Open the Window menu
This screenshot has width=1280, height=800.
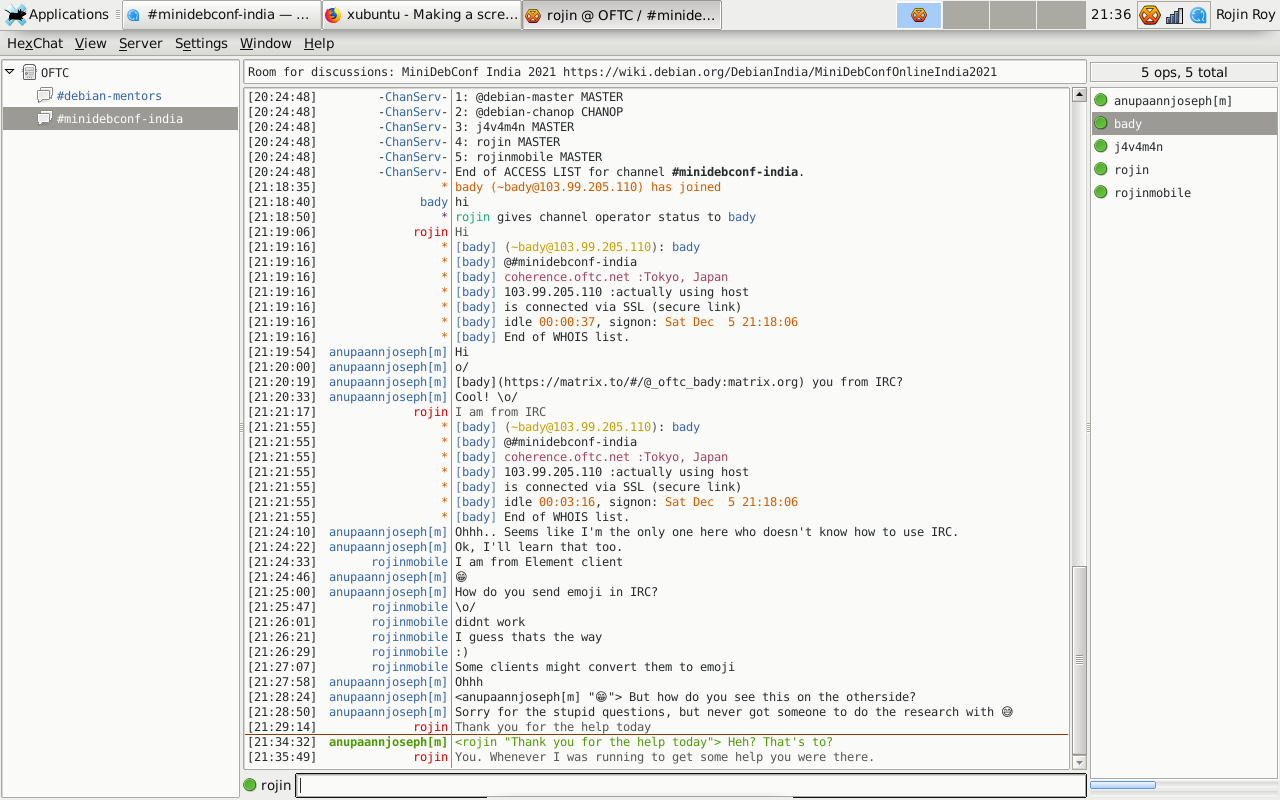pos(266,43)
